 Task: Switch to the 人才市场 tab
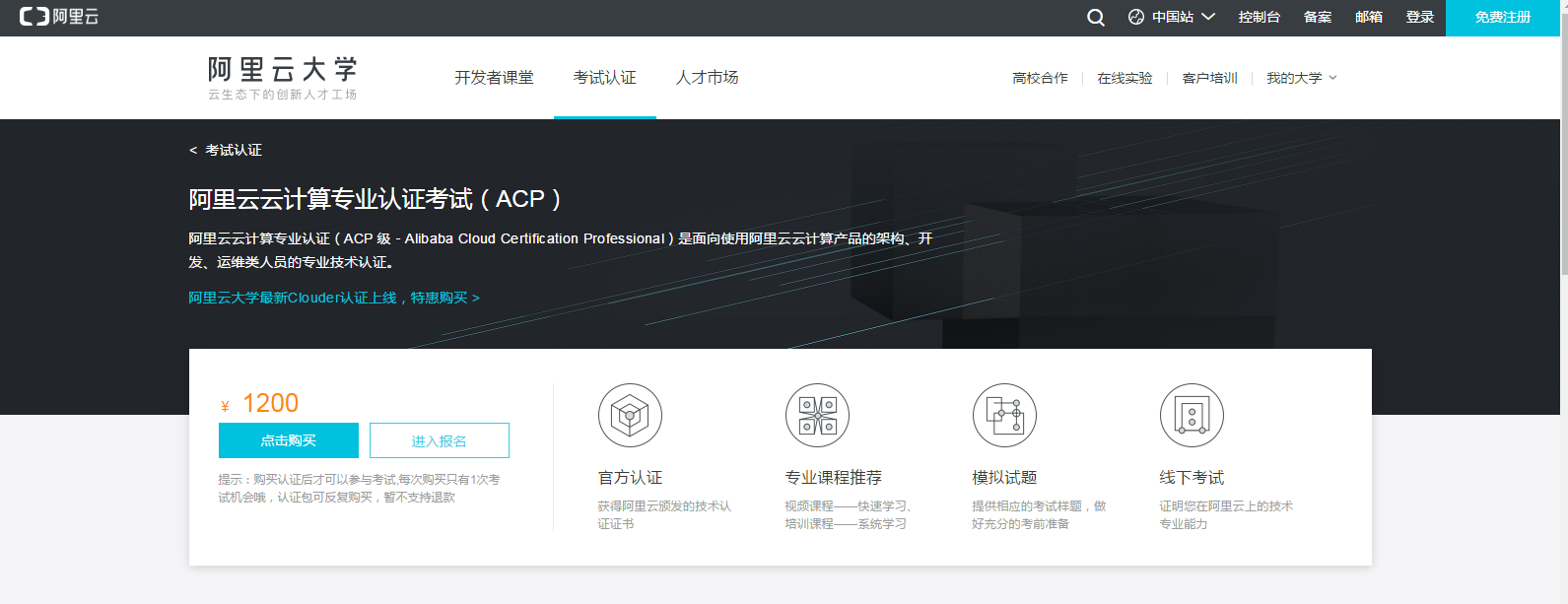(708, 78)
